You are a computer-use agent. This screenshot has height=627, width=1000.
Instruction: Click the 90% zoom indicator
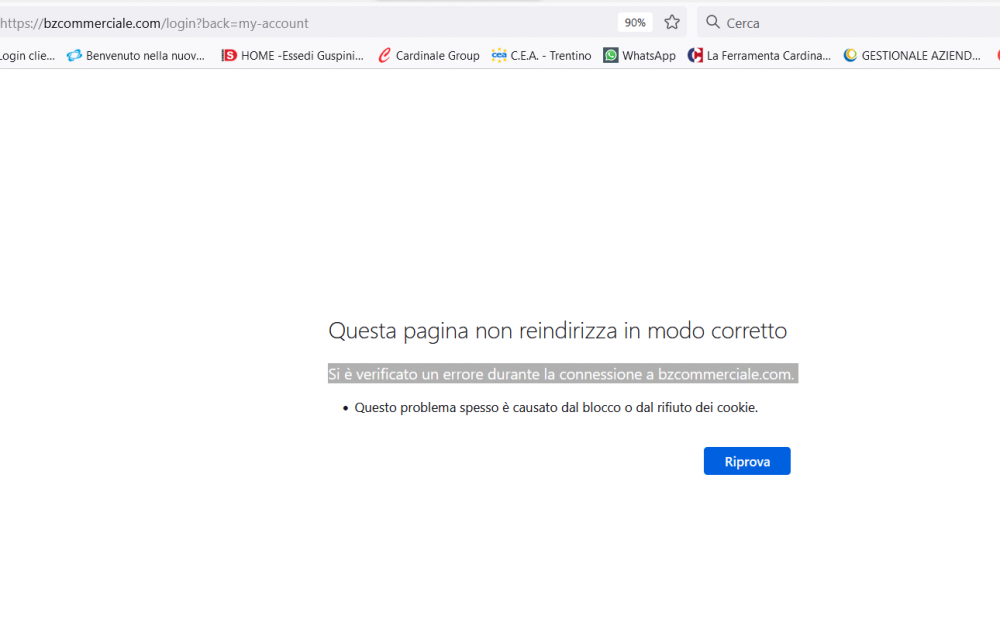634,21
